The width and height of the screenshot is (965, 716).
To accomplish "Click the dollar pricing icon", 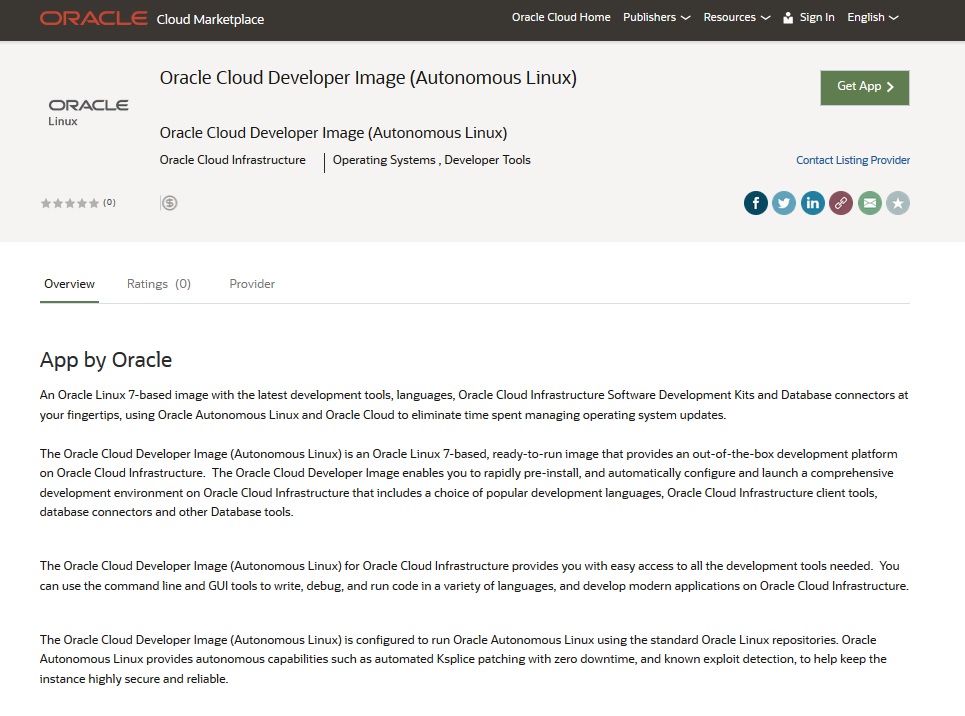I will click(169, 202).
